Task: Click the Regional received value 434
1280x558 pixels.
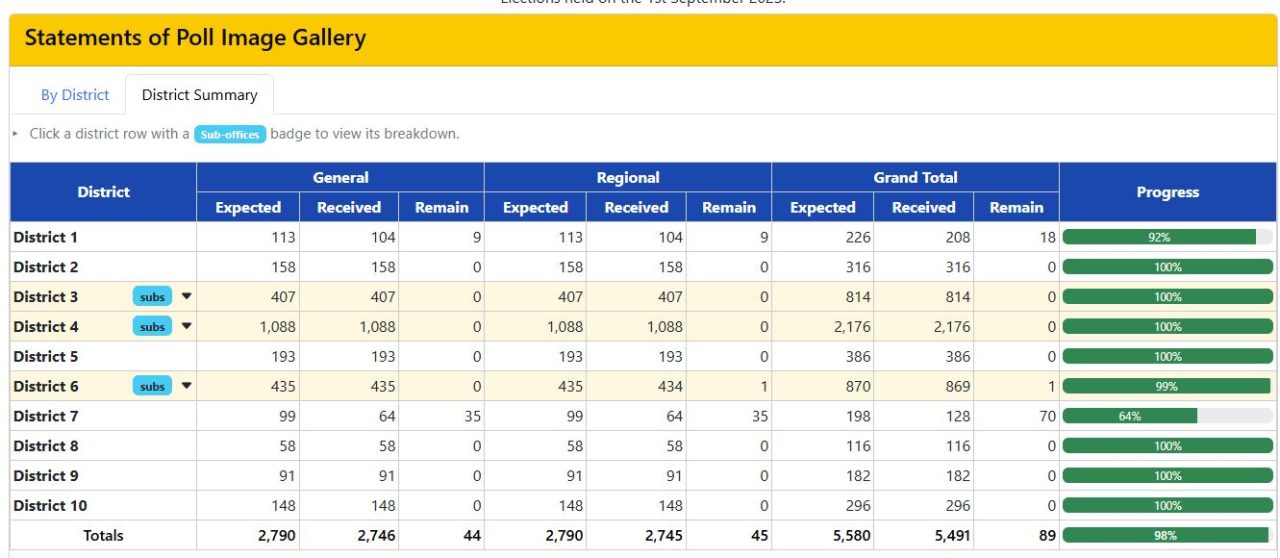Action: pos(669,386)
